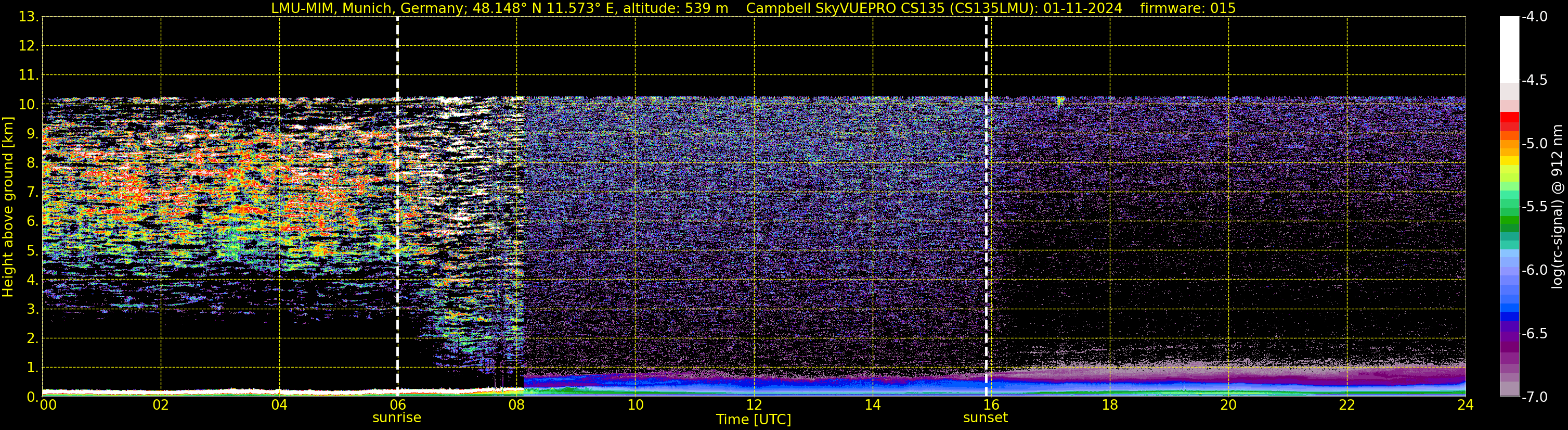Click 'firmware: 015' in the title
This screenshot has width=1568, height=430.
(x=1187, y=8)
